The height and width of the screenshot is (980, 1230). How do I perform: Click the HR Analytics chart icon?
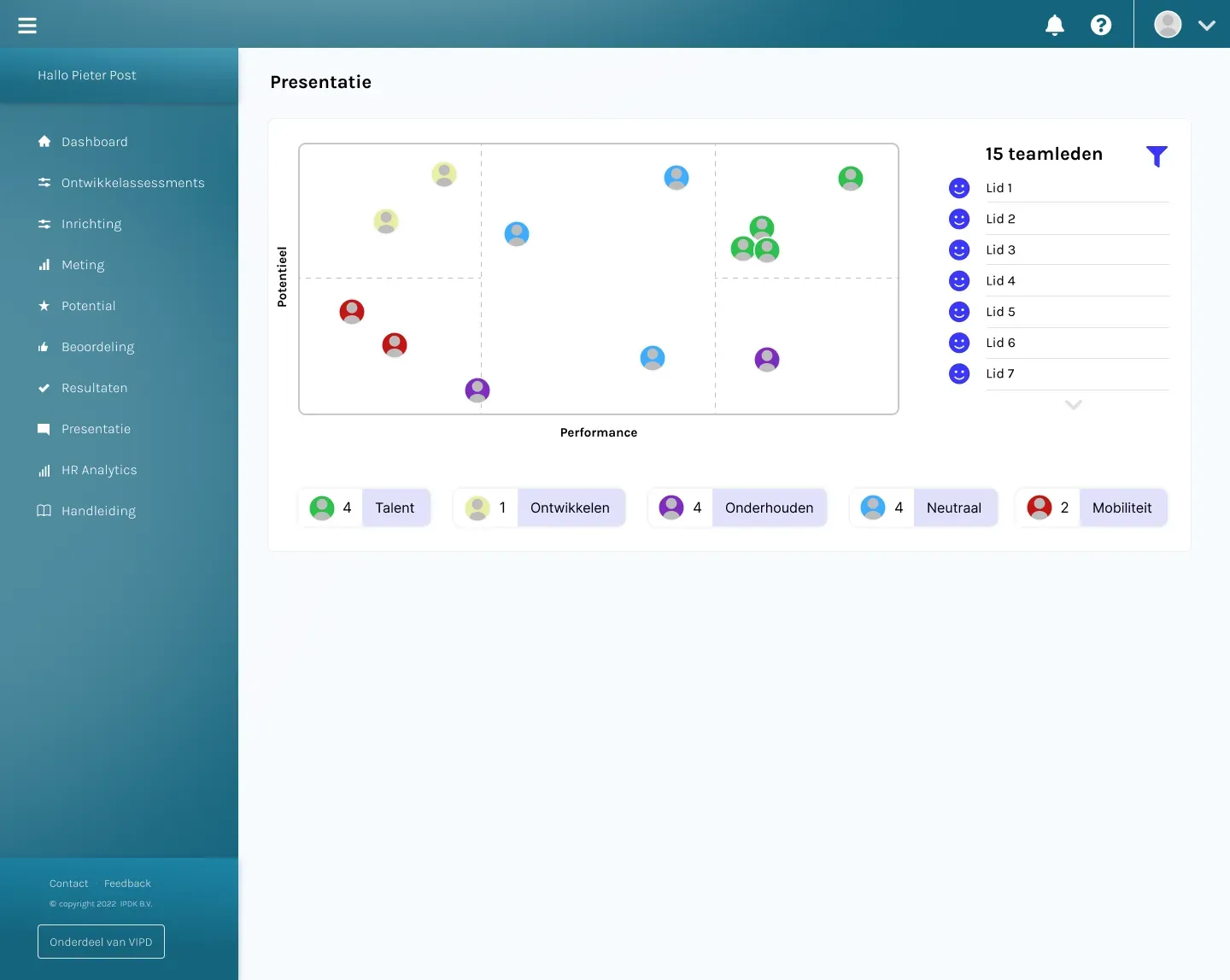click(44, 471)
